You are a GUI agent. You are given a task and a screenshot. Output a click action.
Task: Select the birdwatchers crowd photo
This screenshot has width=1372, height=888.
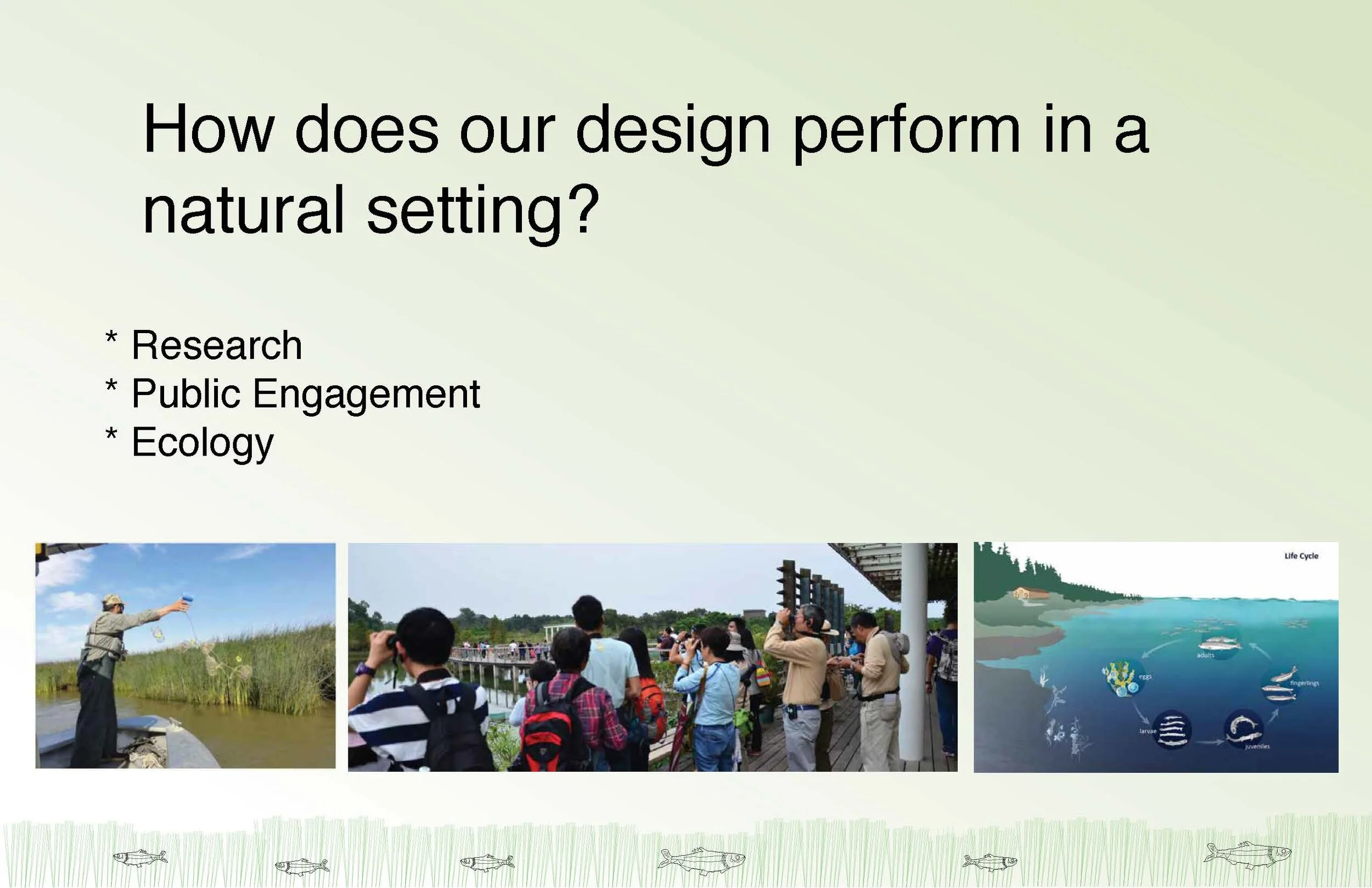(x=653, y=657)
